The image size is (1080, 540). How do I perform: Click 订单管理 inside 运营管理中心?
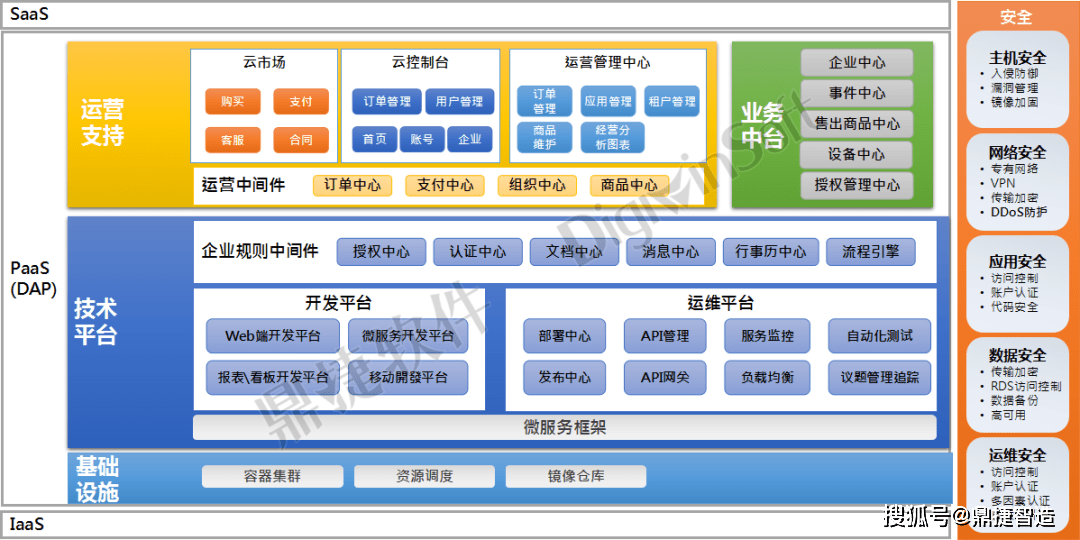pos(544,101)
